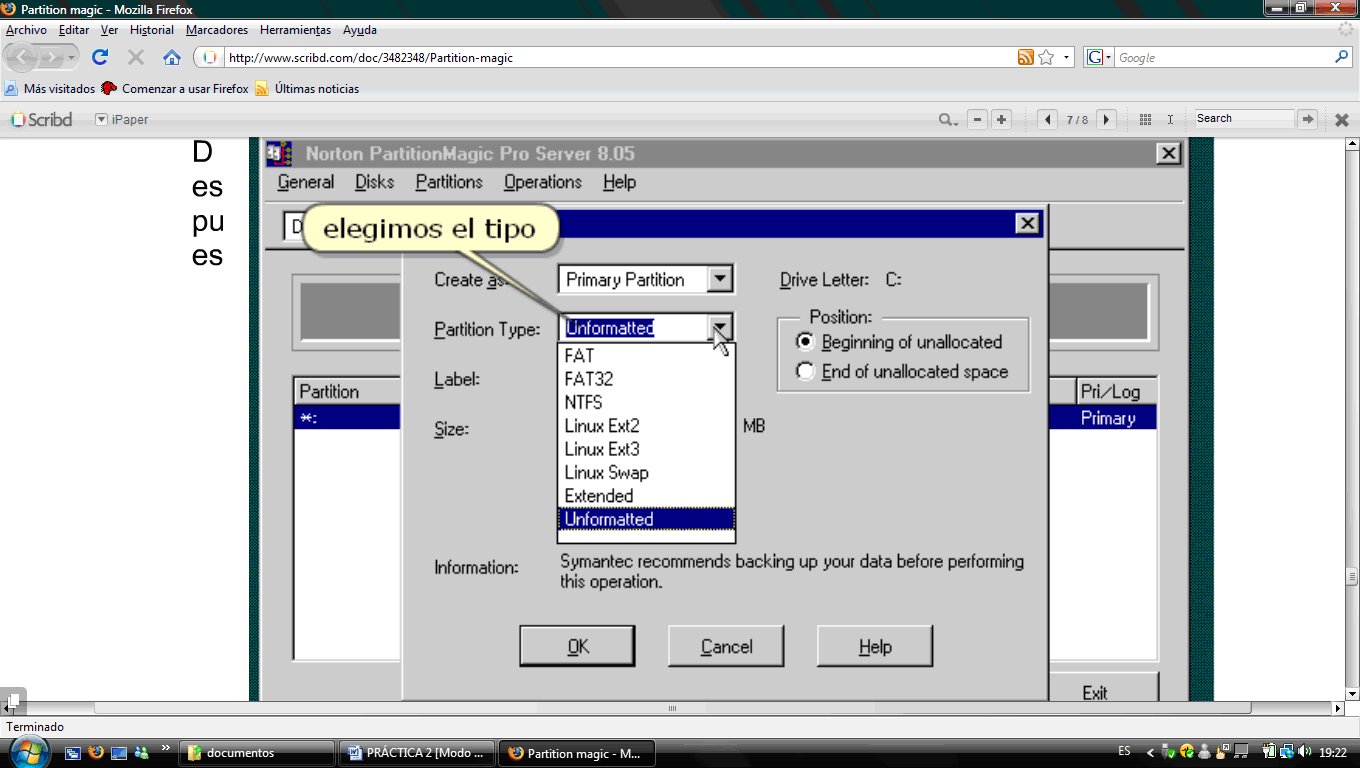
Task: Open PartitionMagic's Operations menu
Action: coord(542,182)
